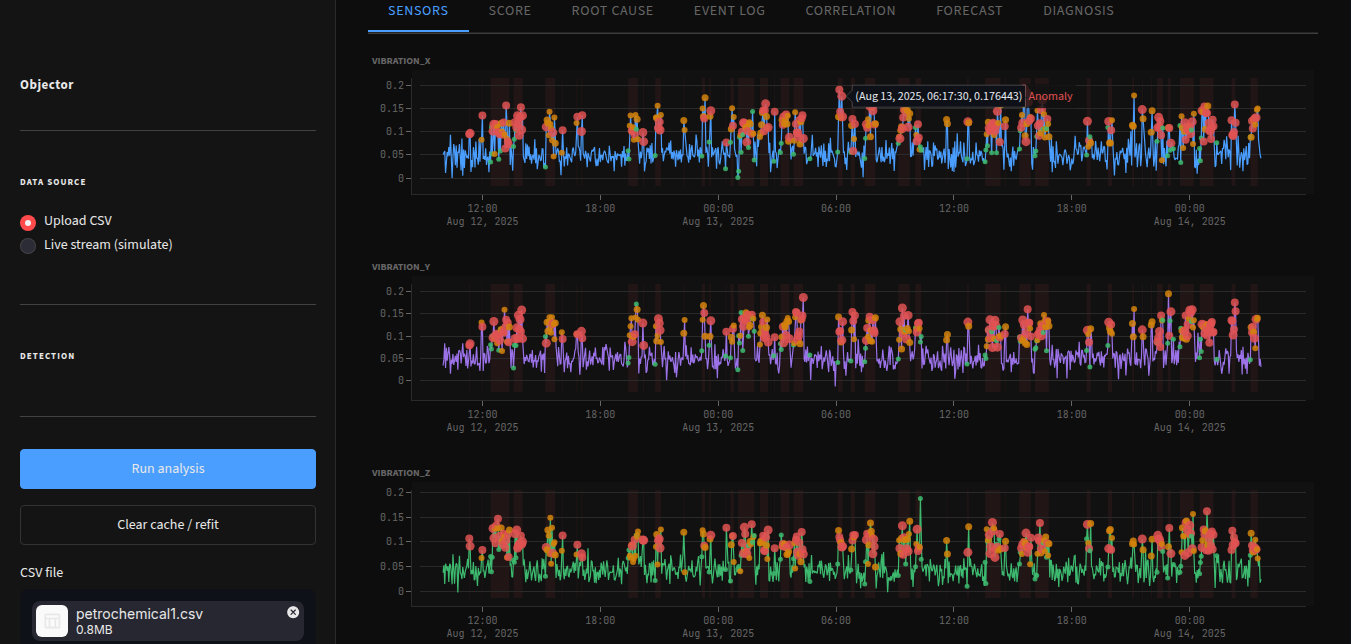The image size is (1351, 644).
Task: Click the CSV file label
Action: pos(42,573)
